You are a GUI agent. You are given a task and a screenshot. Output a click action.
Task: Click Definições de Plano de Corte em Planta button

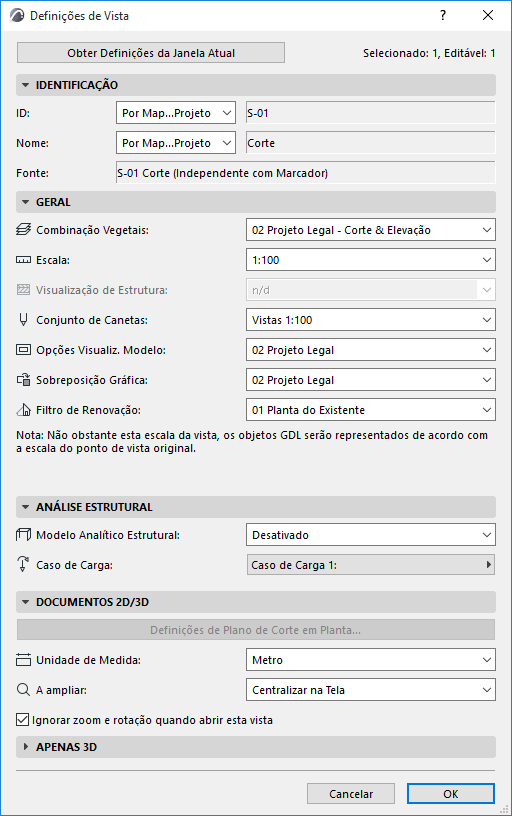(x=255, y=630)
